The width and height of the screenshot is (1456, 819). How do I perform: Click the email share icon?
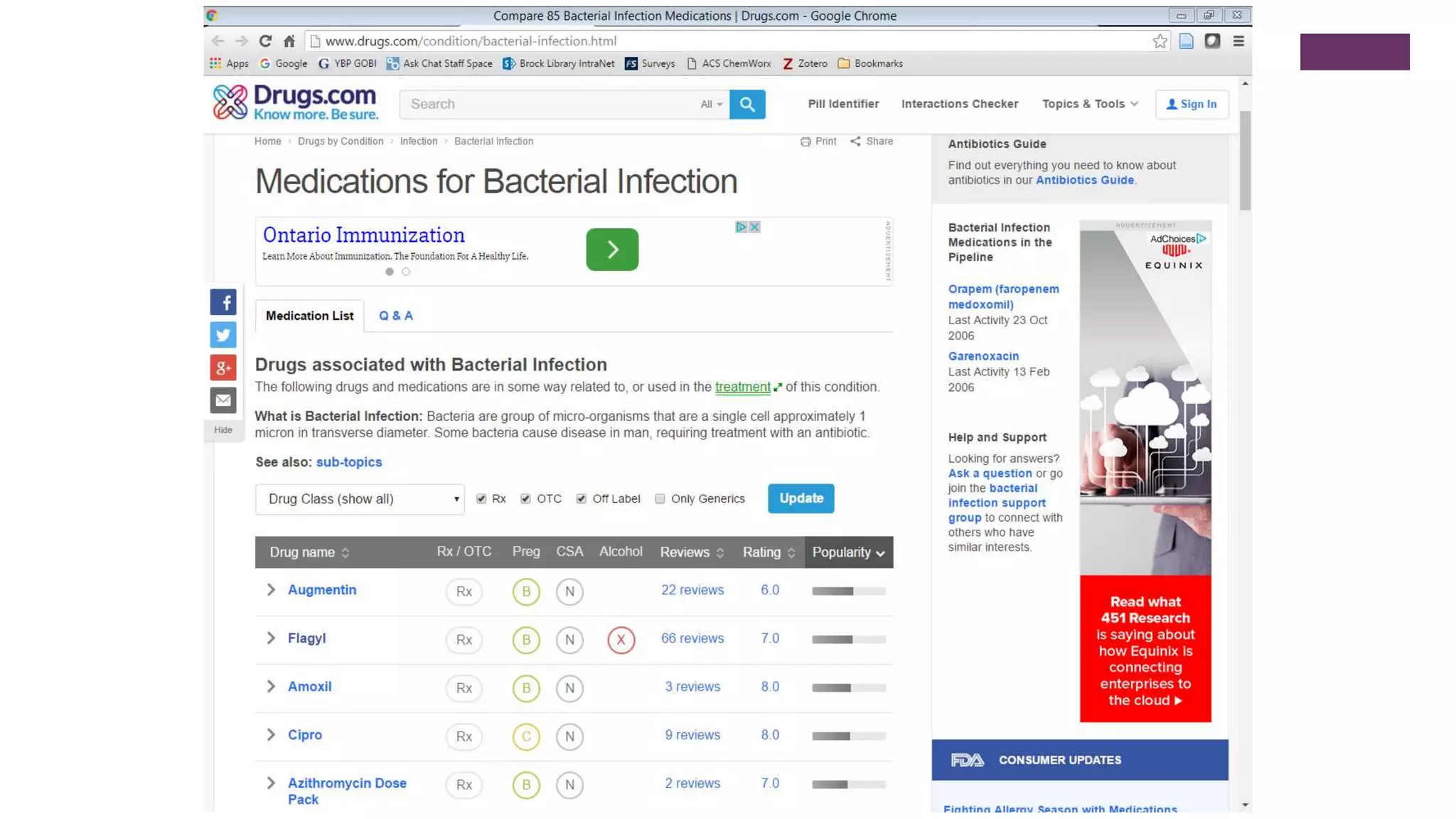click(223, 400)
